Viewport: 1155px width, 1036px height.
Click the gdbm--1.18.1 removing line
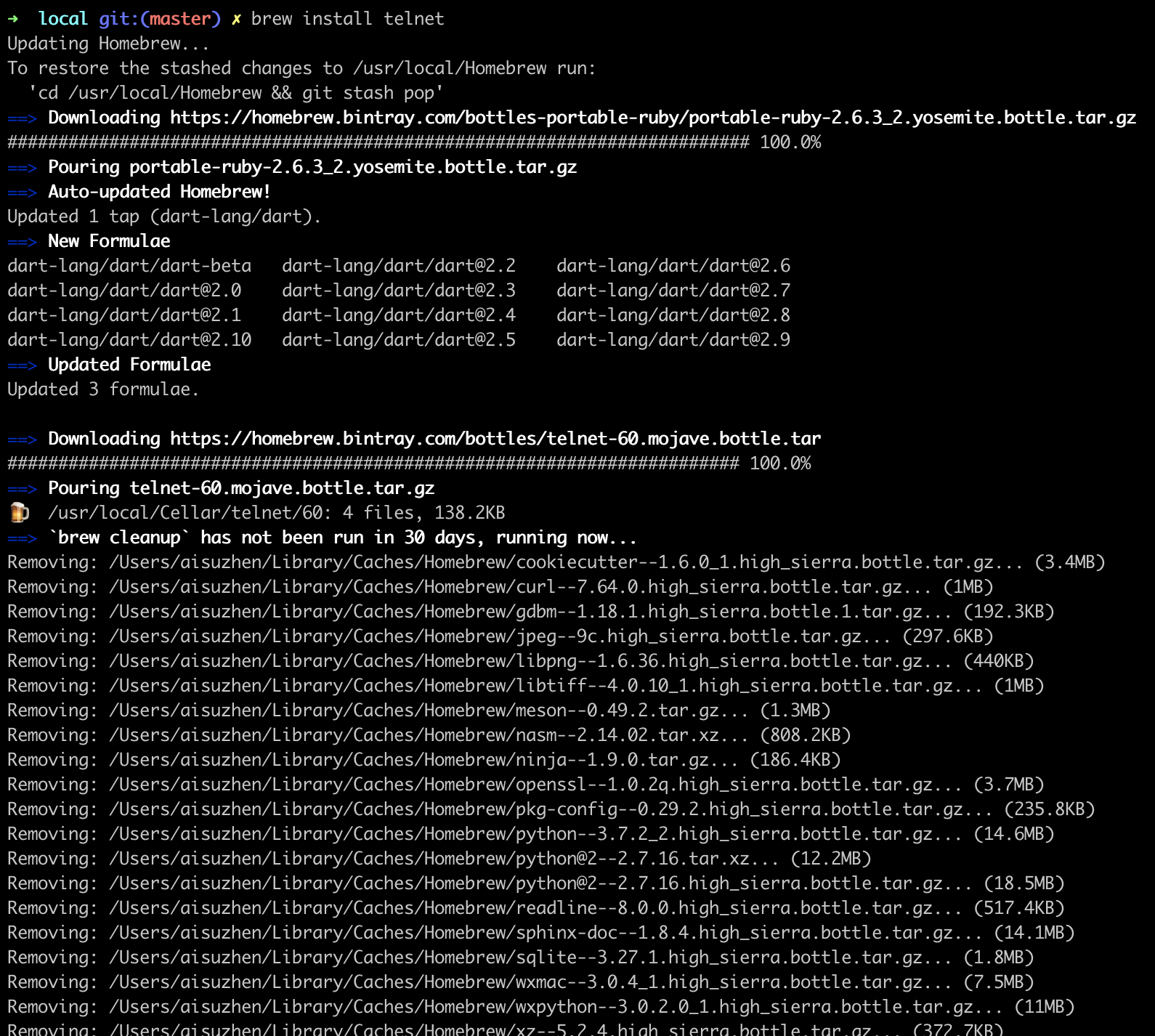click(x=531, y=612)
